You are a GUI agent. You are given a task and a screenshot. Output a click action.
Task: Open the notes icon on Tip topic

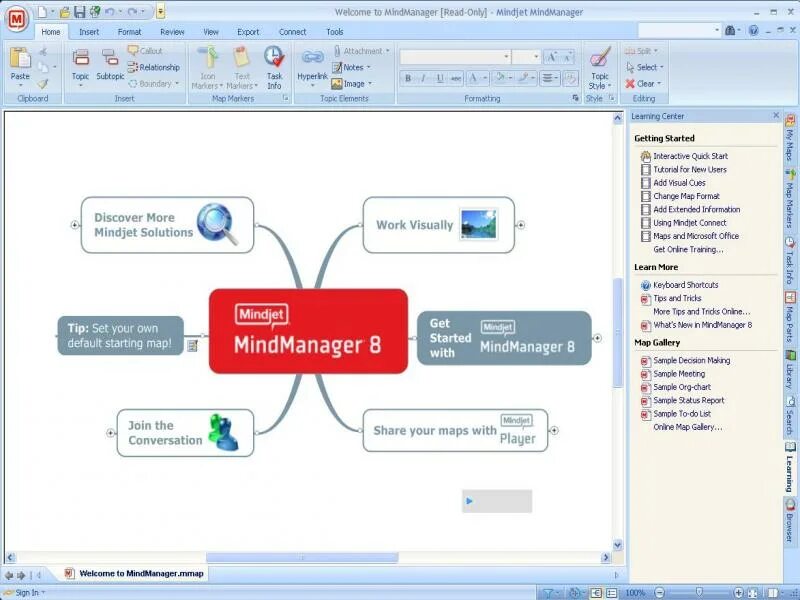coord(192,345)
